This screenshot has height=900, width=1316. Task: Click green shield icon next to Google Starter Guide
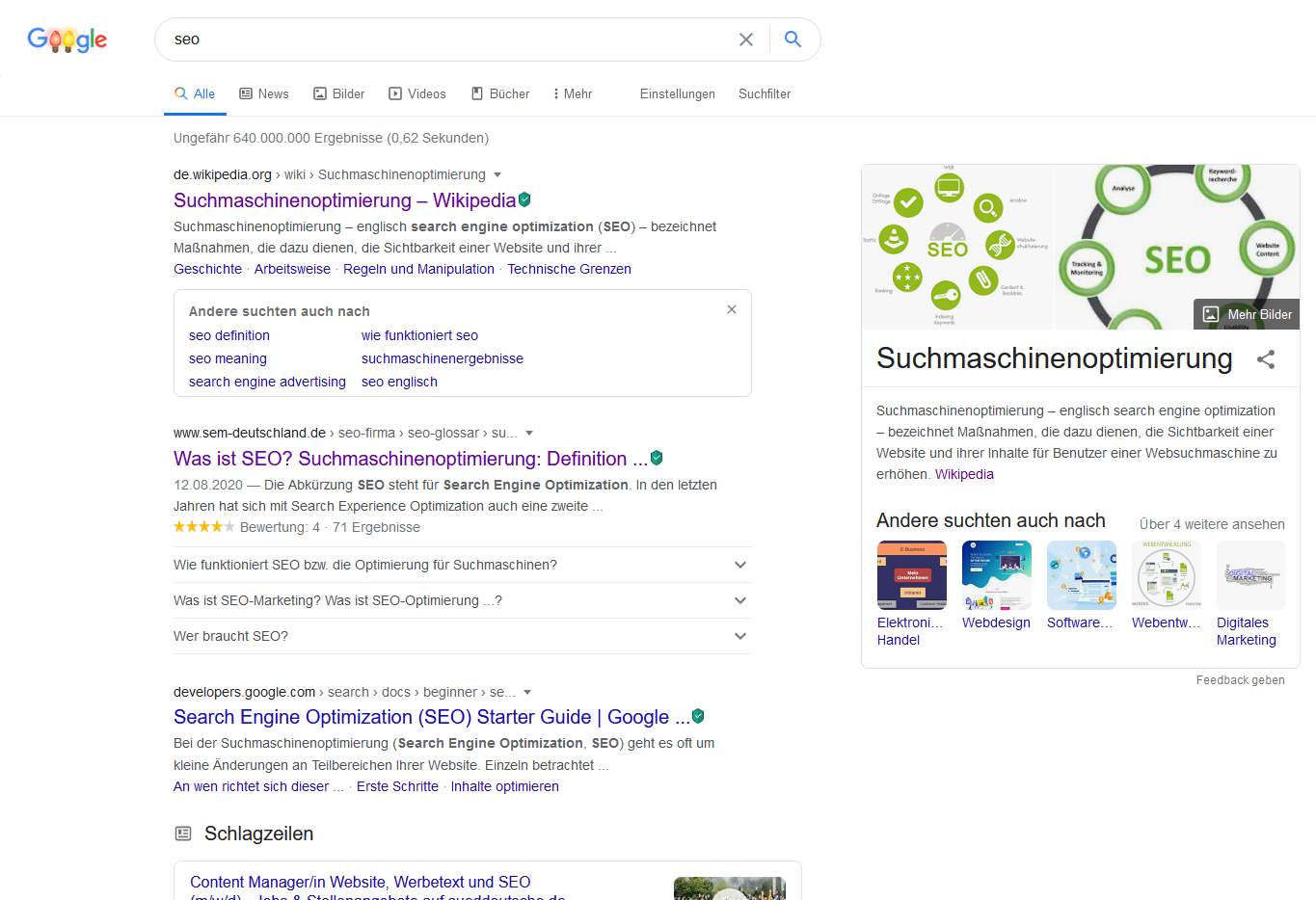pyautogui.click(x=698, y=716)
